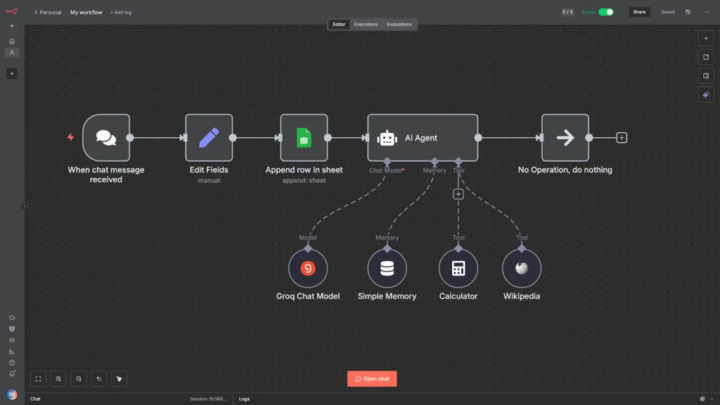The width and height of the screenshot is (720, 405).
Task: Open the workflow more options menu
Action: point(706,12)
